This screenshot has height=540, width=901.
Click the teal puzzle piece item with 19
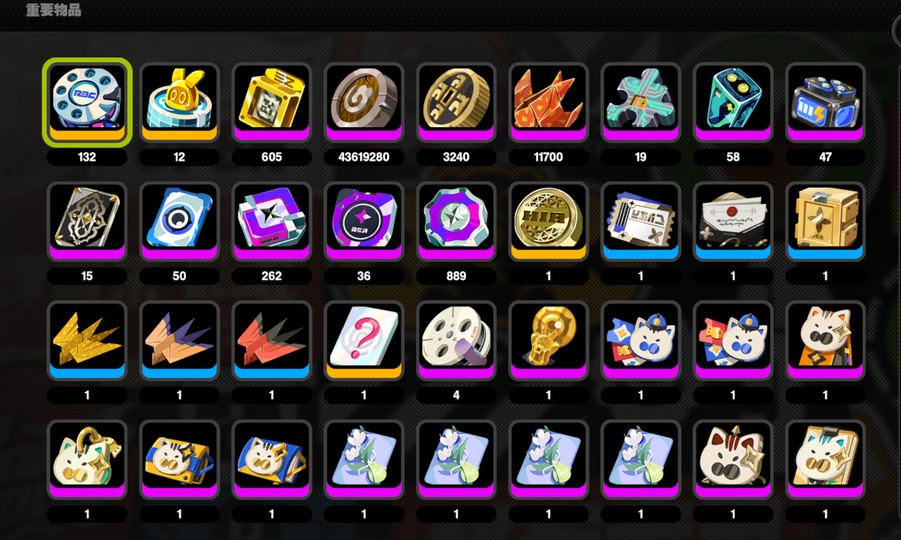[641, 102]
